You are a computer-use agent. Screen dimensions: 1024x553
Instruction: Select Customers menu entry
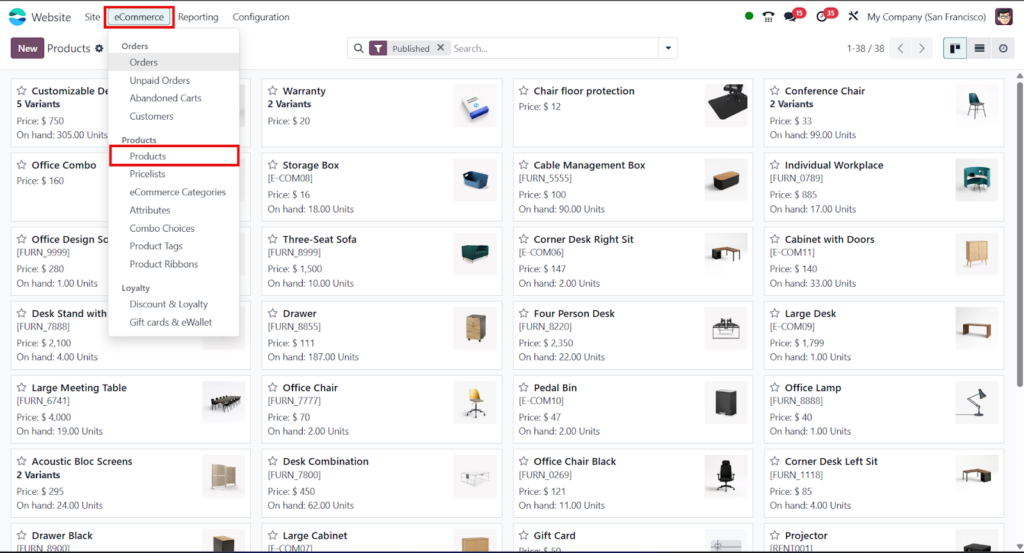pos(174,116)
